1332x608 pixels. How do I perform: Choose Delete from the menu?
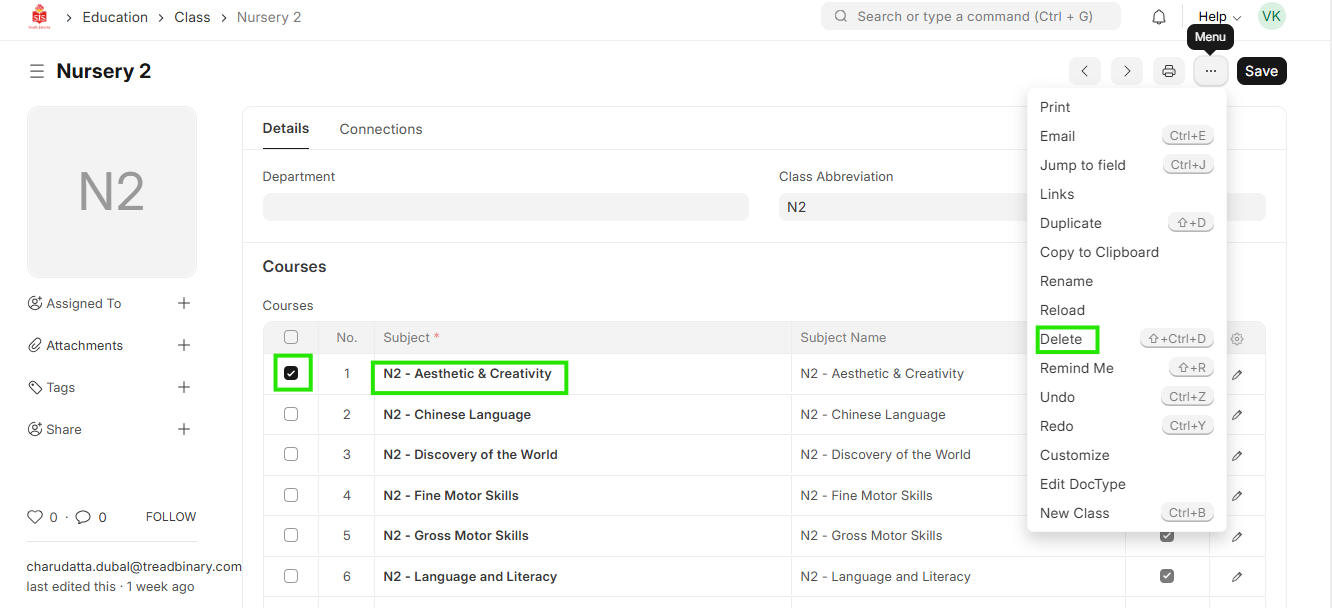[1061, 339]
